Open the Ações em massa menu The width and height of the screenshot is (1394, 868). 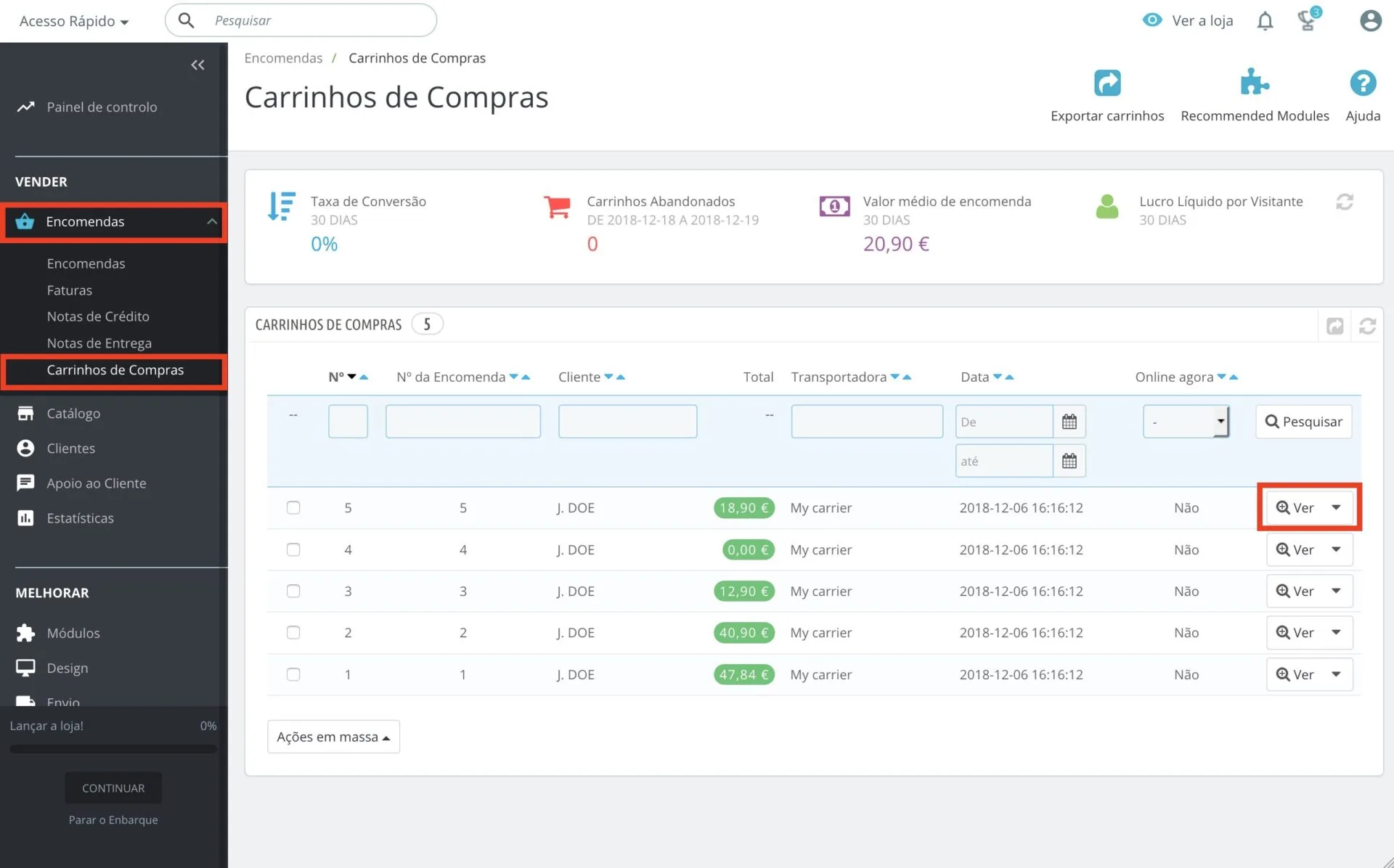click(x=333, y=737)
